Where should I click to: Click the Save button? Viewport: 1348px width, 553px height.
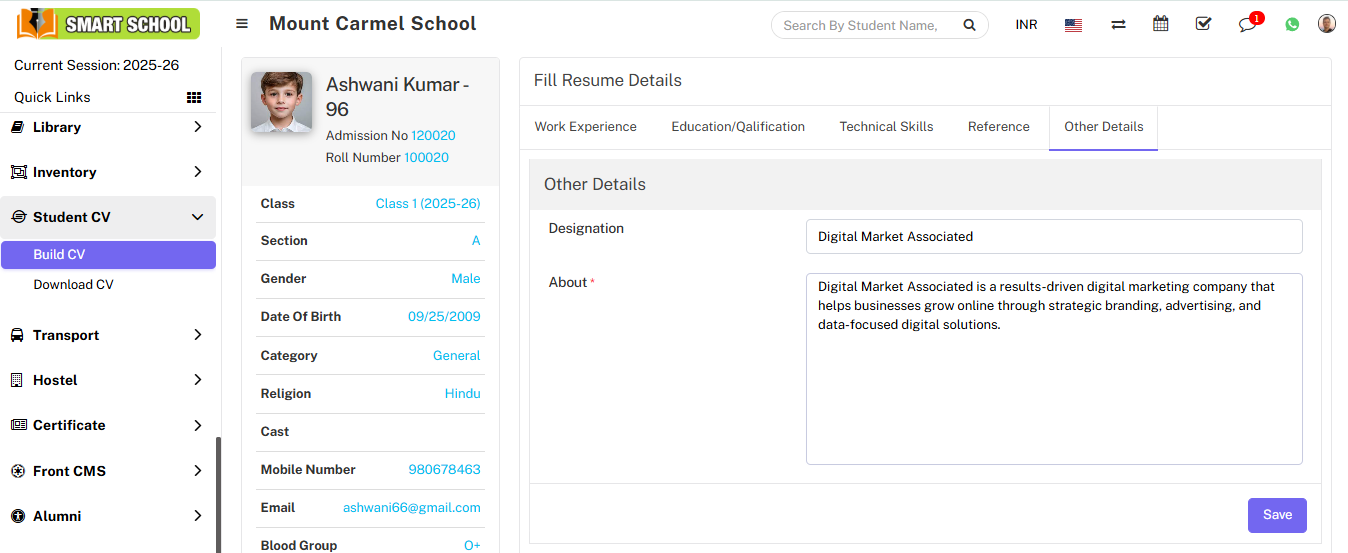[x=1277, y=515]
